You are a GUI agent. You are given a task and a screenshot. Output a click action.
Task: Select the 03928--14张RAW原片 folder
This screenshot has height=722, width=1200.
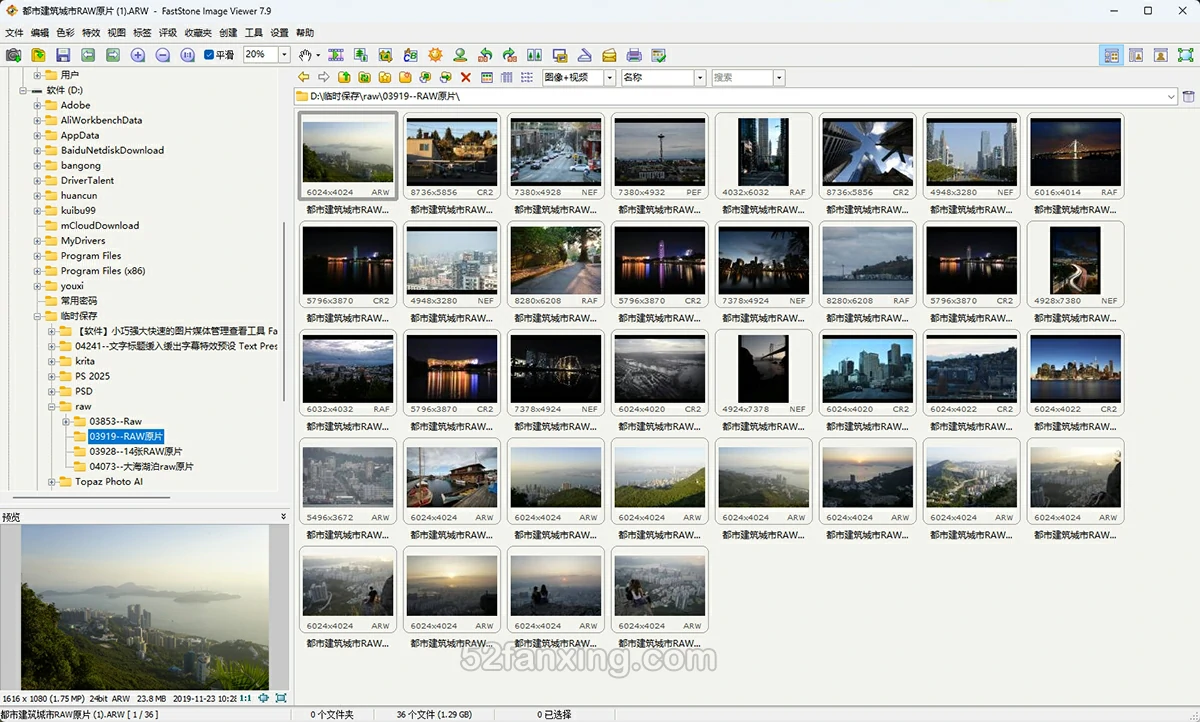(136, 451)
